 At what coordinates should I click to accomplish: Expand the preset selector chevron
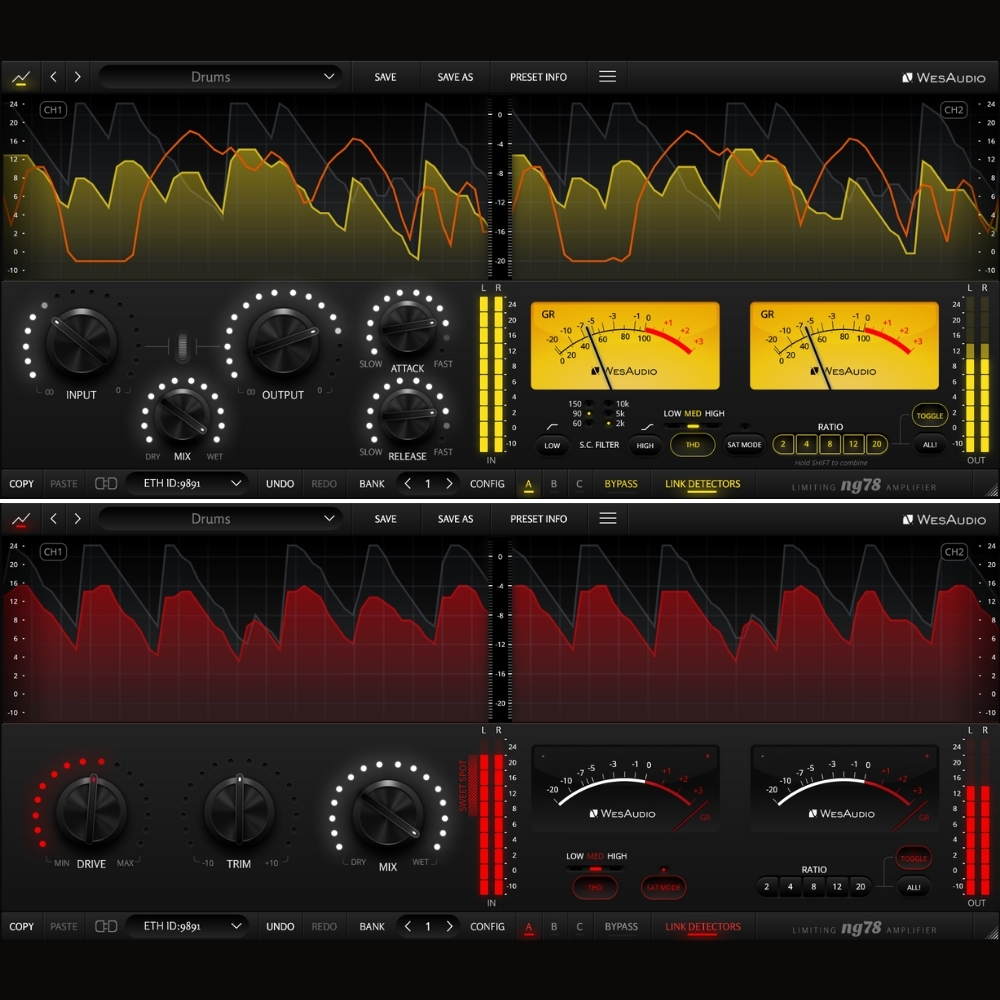tap(329, 76)
